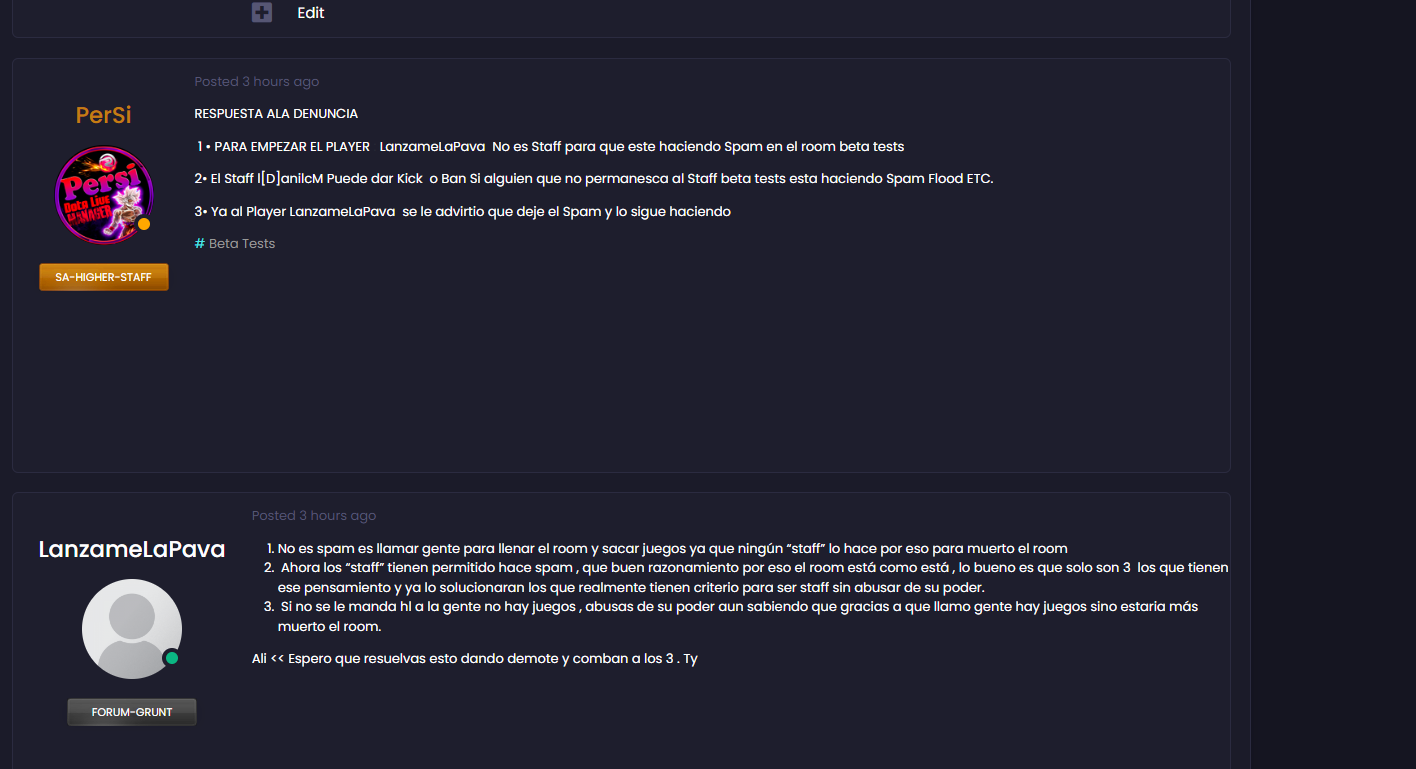
Task: Click PerSi's Beta Line avatar image
Action: tap(104, 194)
